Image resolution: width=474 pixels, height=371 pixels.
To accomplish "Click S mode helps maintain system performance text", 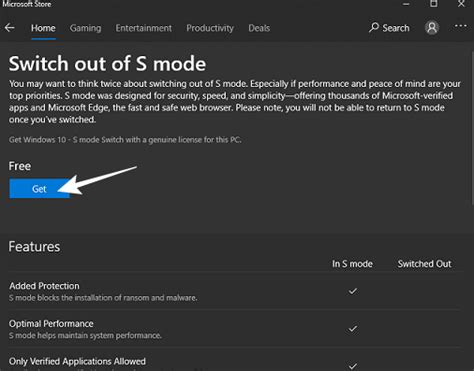I will 85,335.
